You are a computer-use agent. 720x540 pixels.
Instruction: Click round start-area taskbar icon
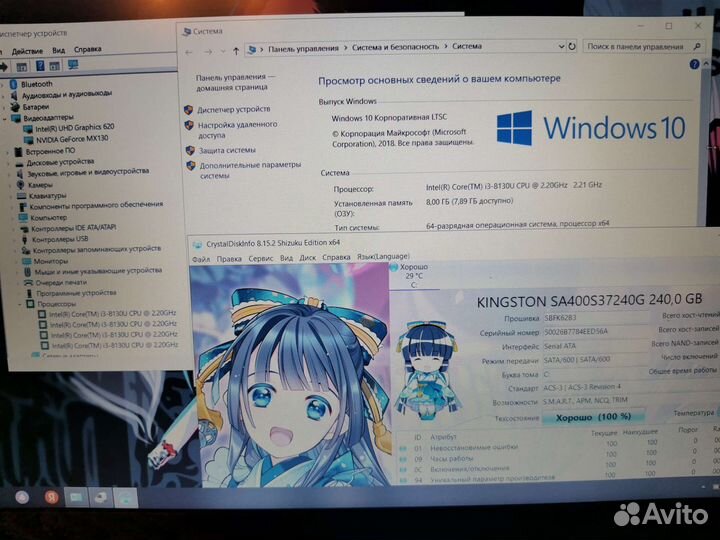[22, 498]
